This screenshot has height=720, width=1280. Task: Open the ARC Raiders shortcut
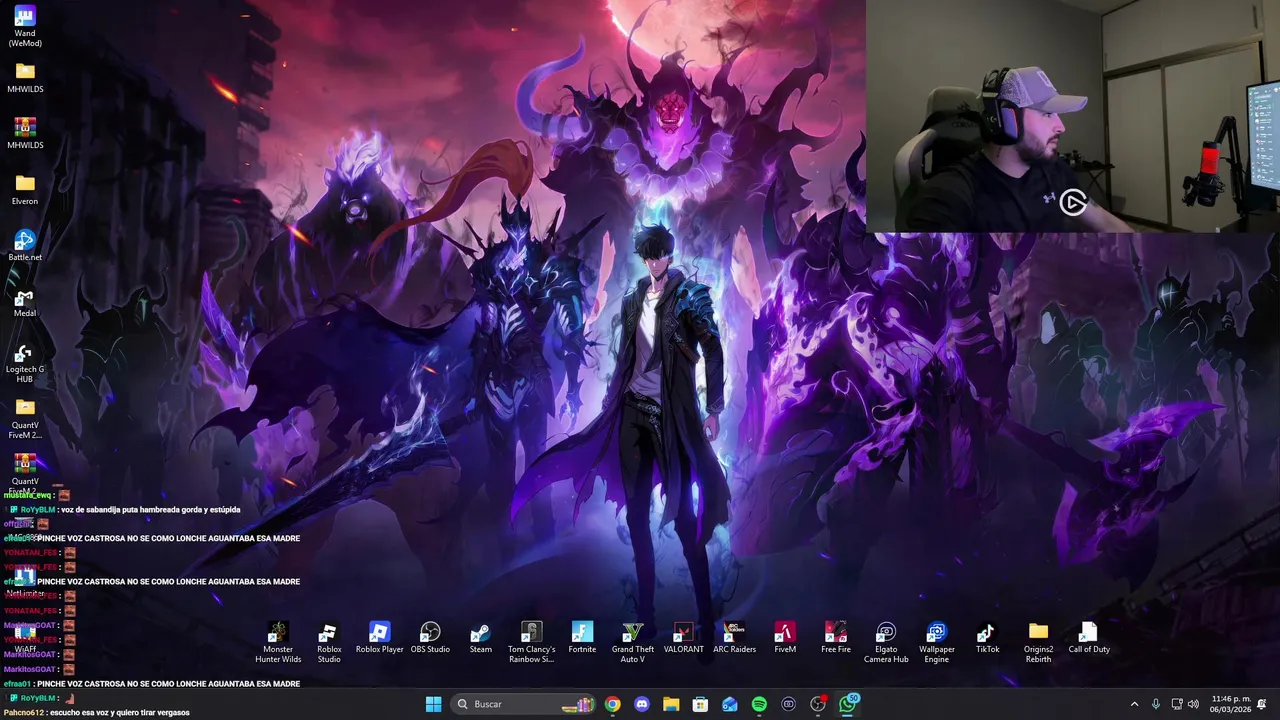734,637
